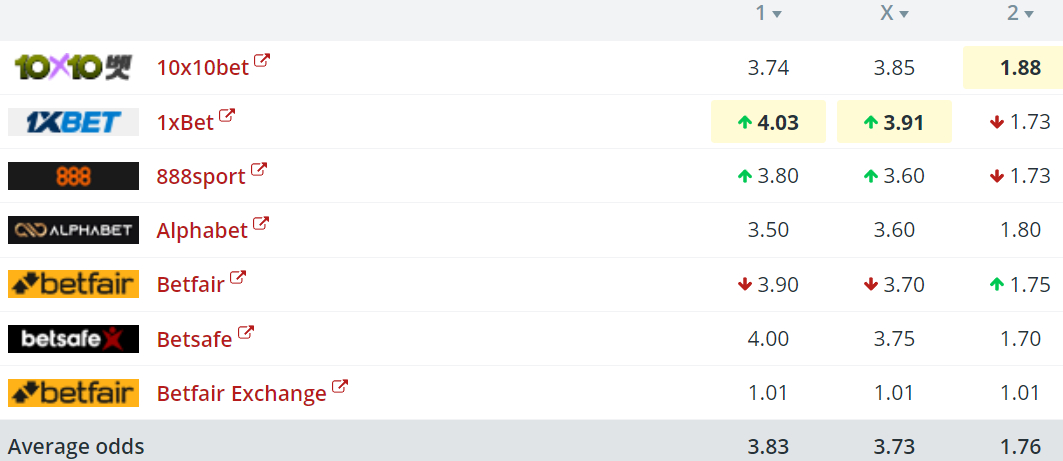Select 1xBet draw odds 3.91

coord(894,122)
